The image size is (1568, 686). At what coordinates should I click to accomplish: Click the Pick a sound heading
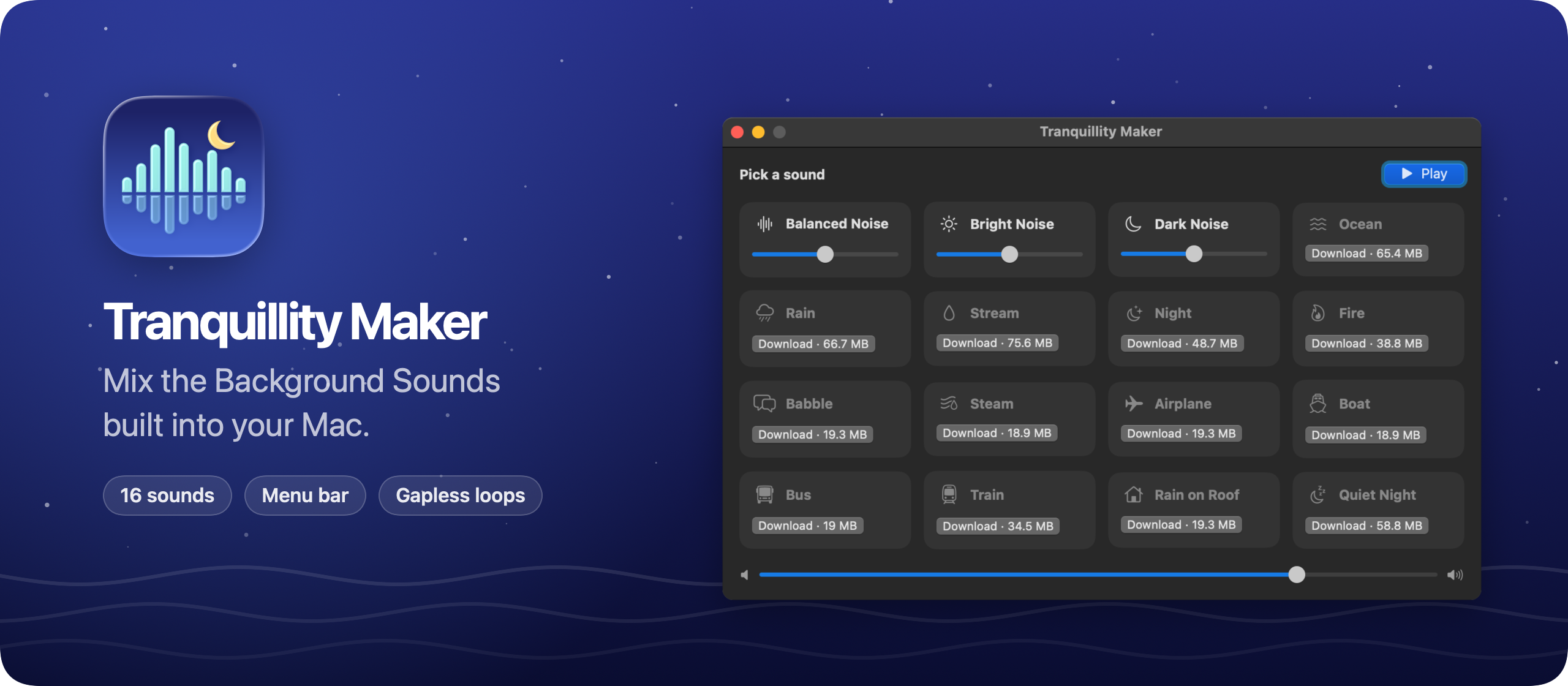tap(782, 175)
